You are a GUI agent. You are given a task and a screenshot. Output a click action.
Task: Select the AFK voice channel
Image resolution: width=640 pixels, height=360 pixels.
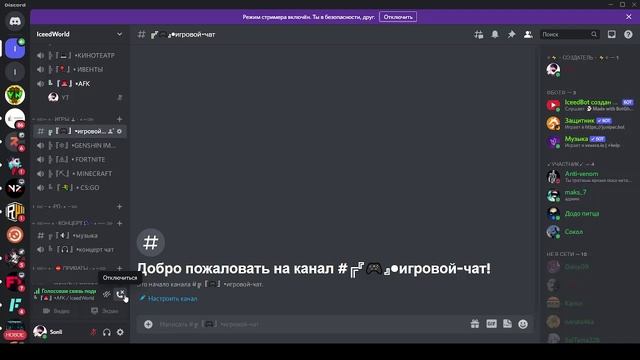click(80, 84)
